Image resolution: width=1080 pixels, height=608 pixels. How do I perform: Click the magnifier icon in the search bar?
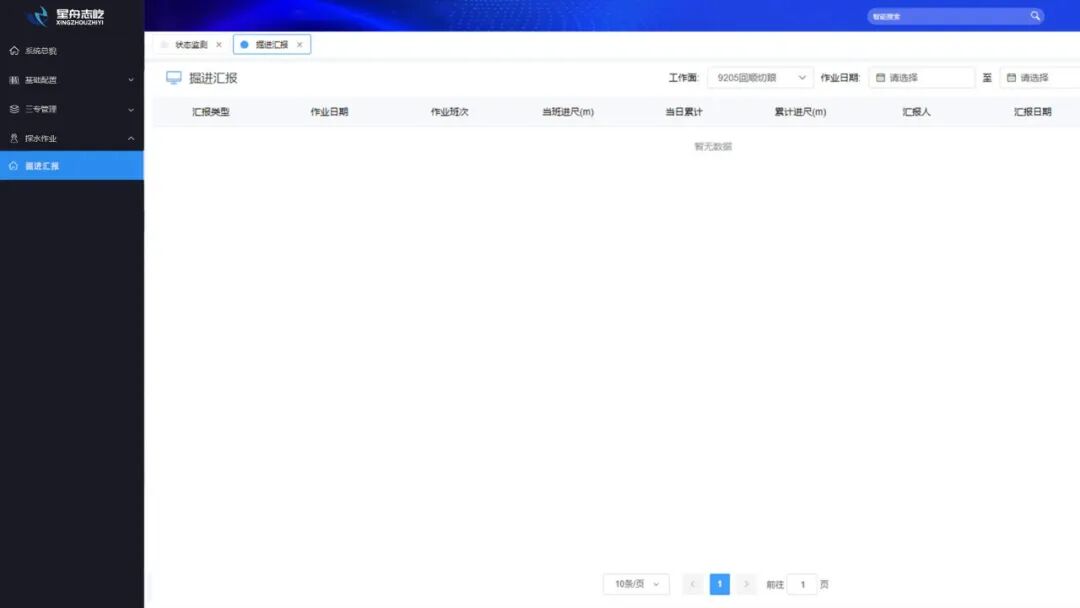pos(1035,15)
